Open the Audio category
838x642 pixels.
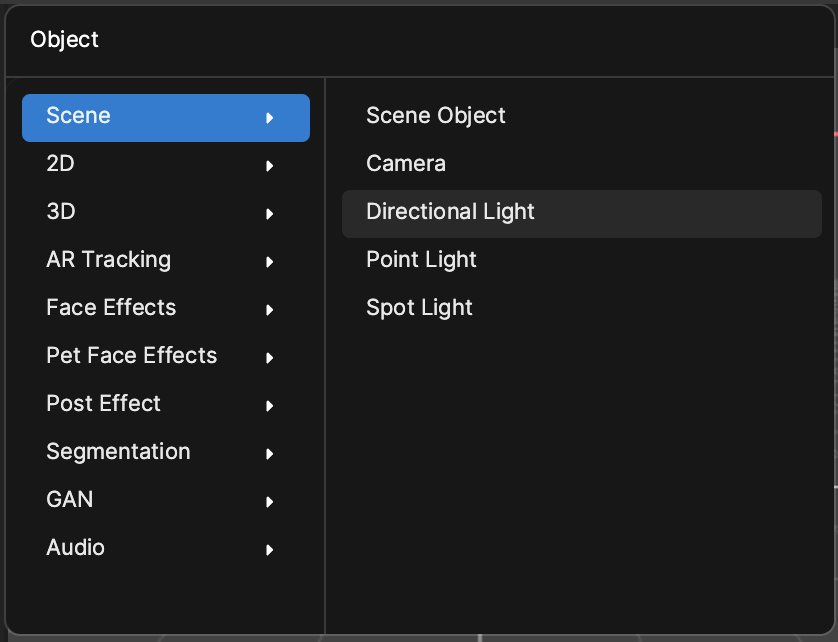[x=166, y=550]
